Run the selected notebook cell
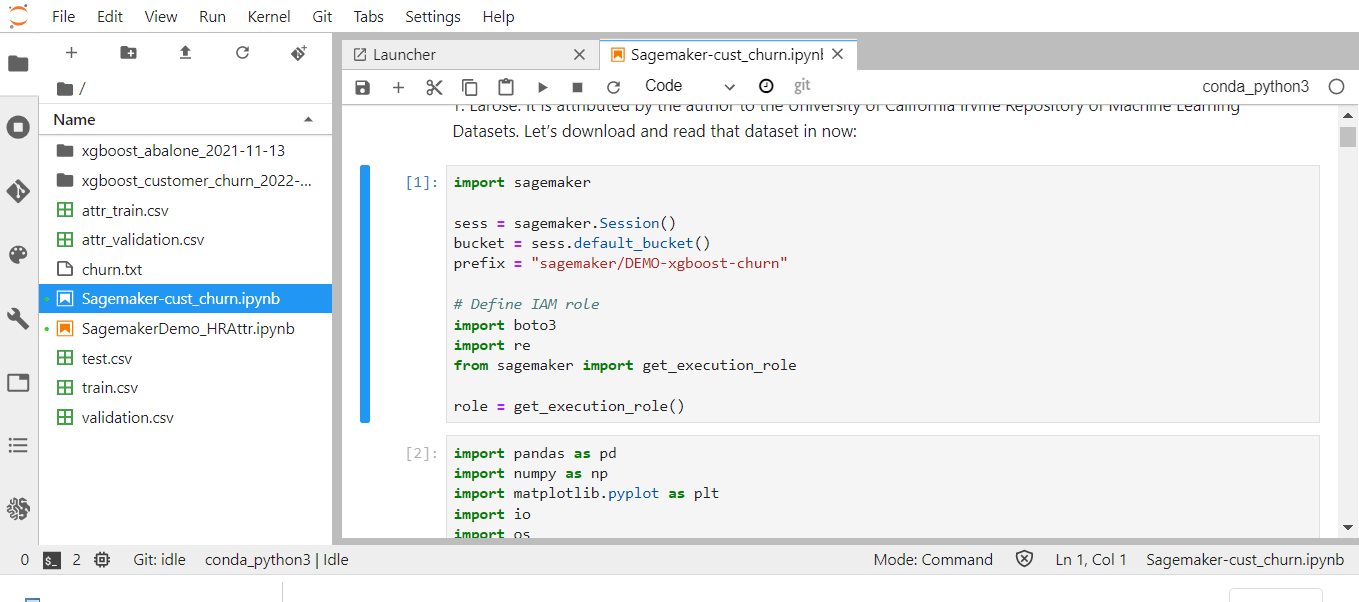 (x=541, y=87)
